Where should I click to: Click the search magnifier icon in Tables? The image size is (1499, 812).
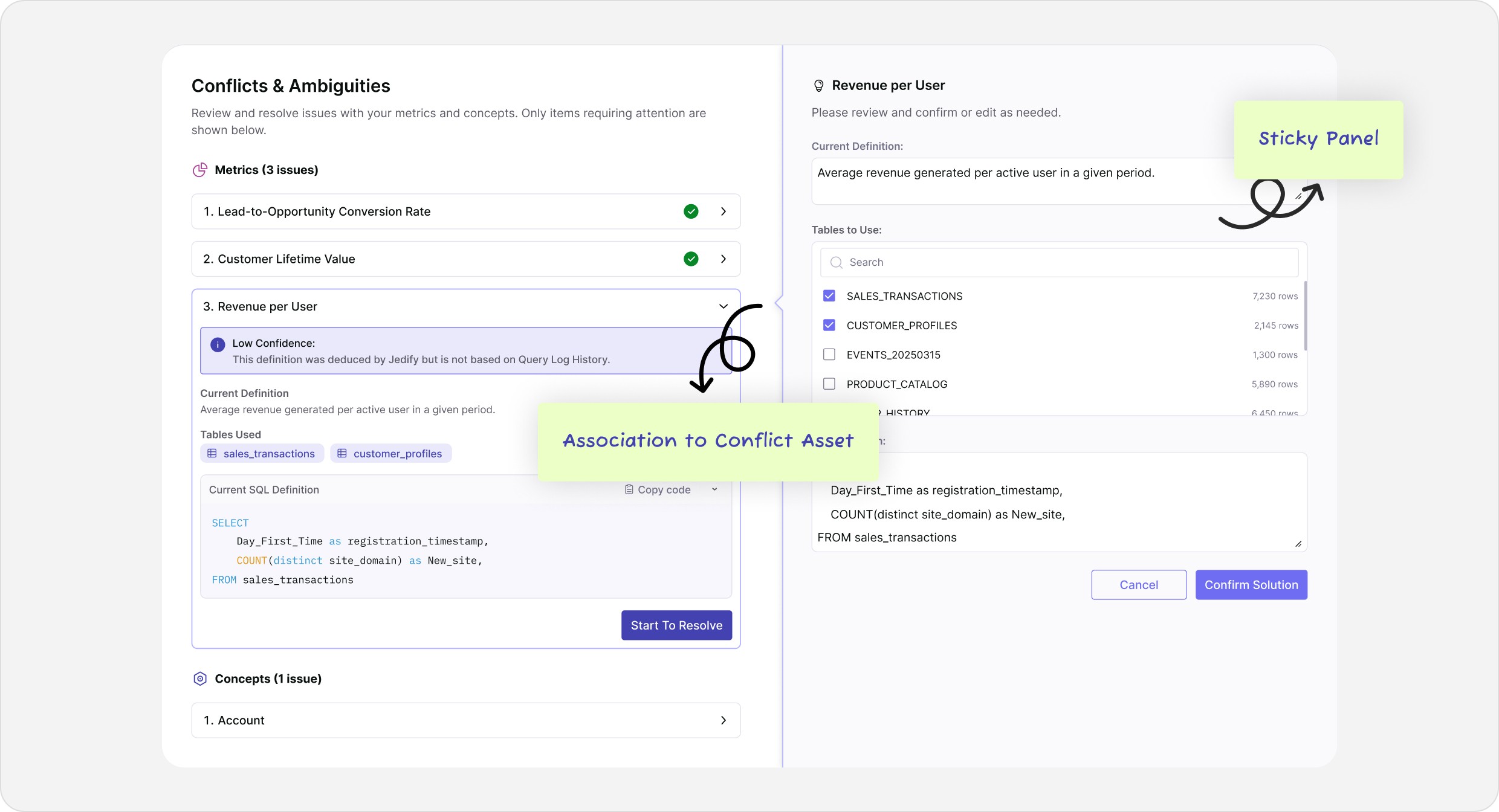point(837,262)
